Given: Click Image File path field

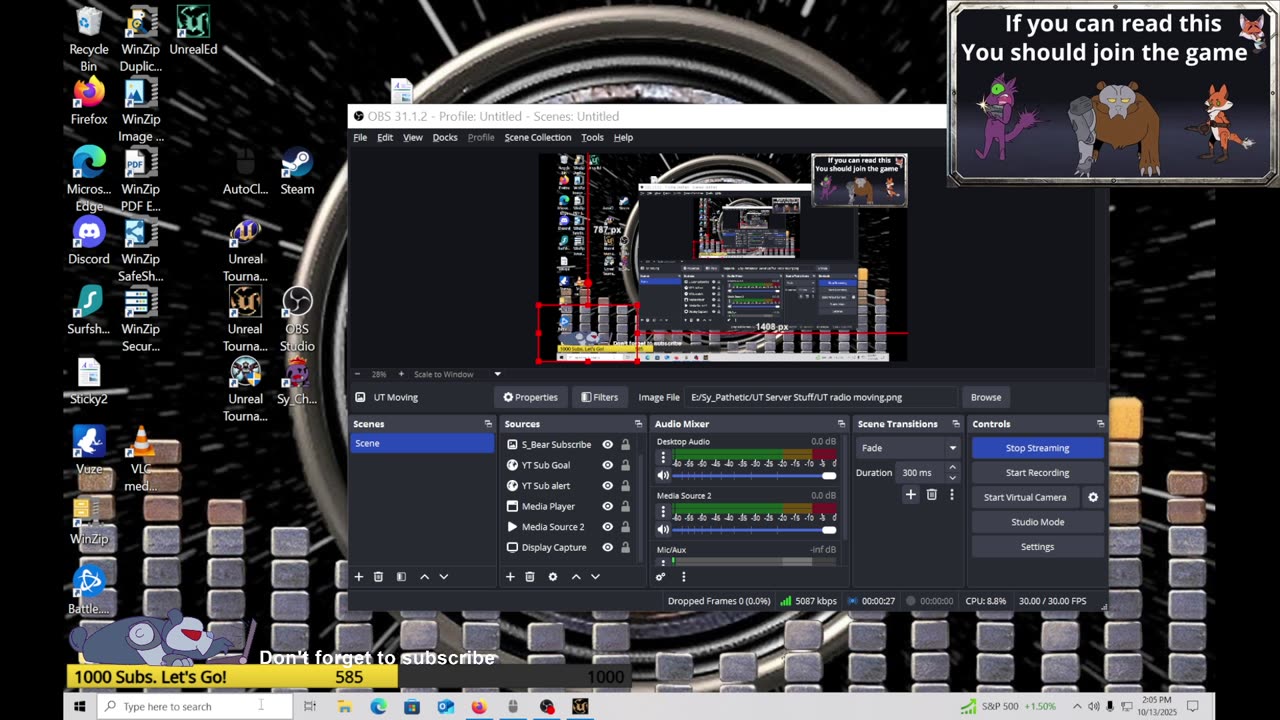Looking at the screenshot, I should pos(821,397).
